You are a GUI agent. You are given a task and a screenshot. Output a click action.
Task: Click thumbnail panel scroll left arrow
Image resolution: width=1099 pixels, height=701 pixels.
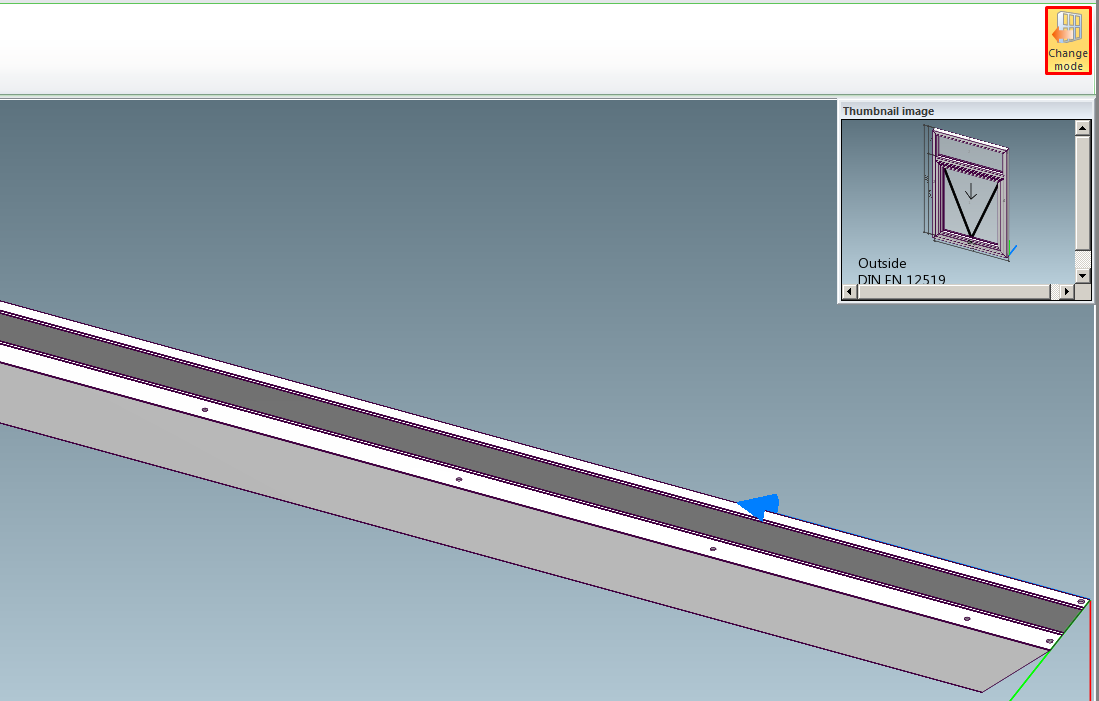pos(850,291)
